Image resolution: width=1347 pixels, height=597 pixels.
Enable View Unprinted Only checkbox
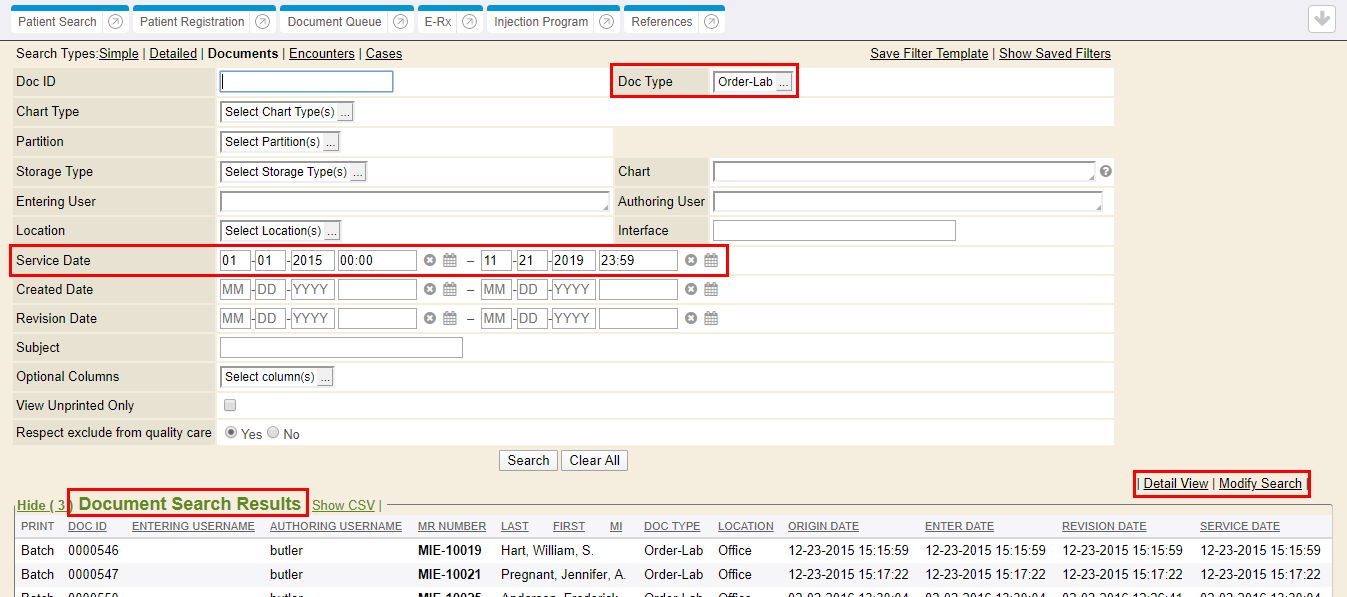[x=230, y=406]
